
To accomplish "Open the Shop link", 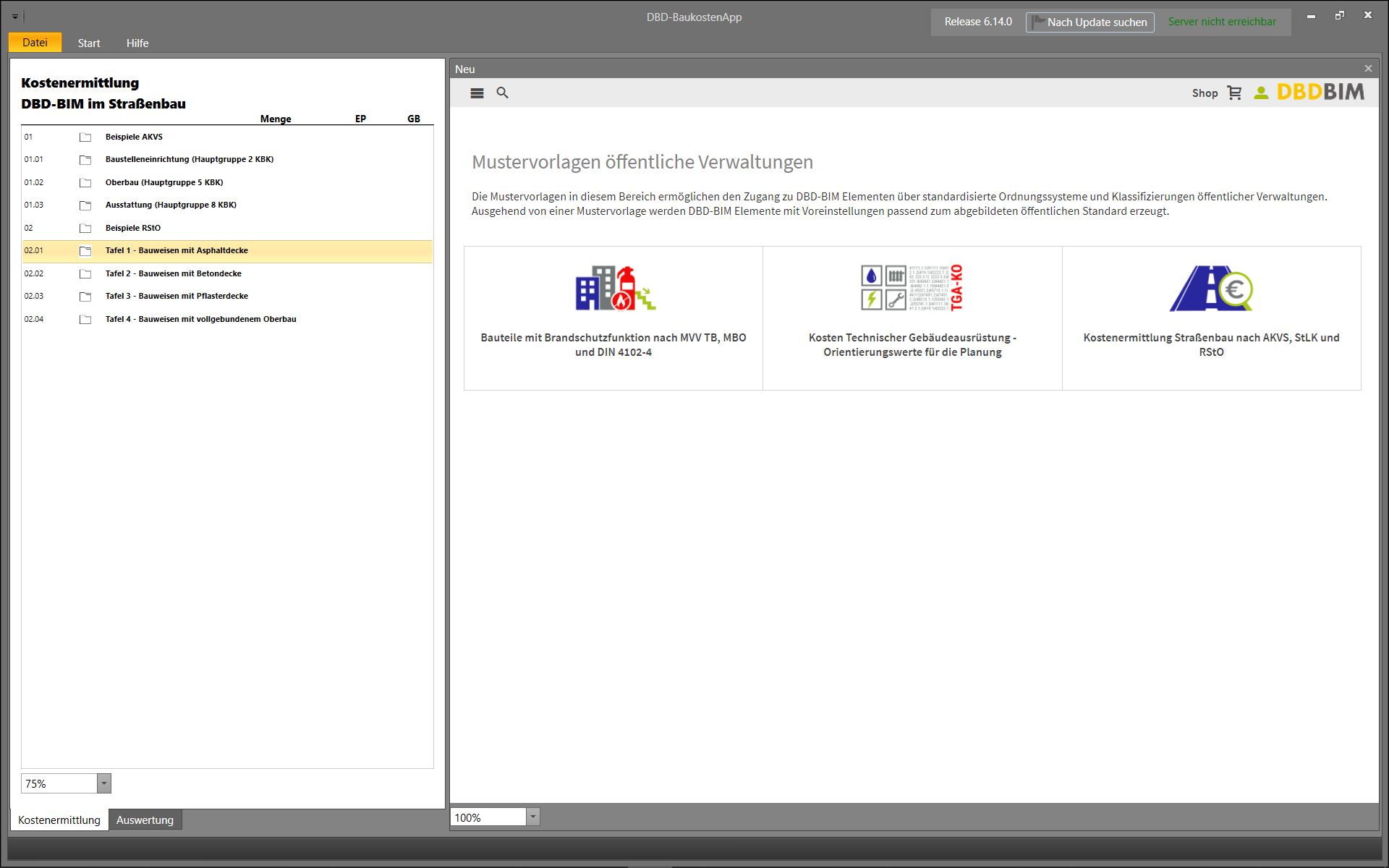I will [x=1205, y=93].
